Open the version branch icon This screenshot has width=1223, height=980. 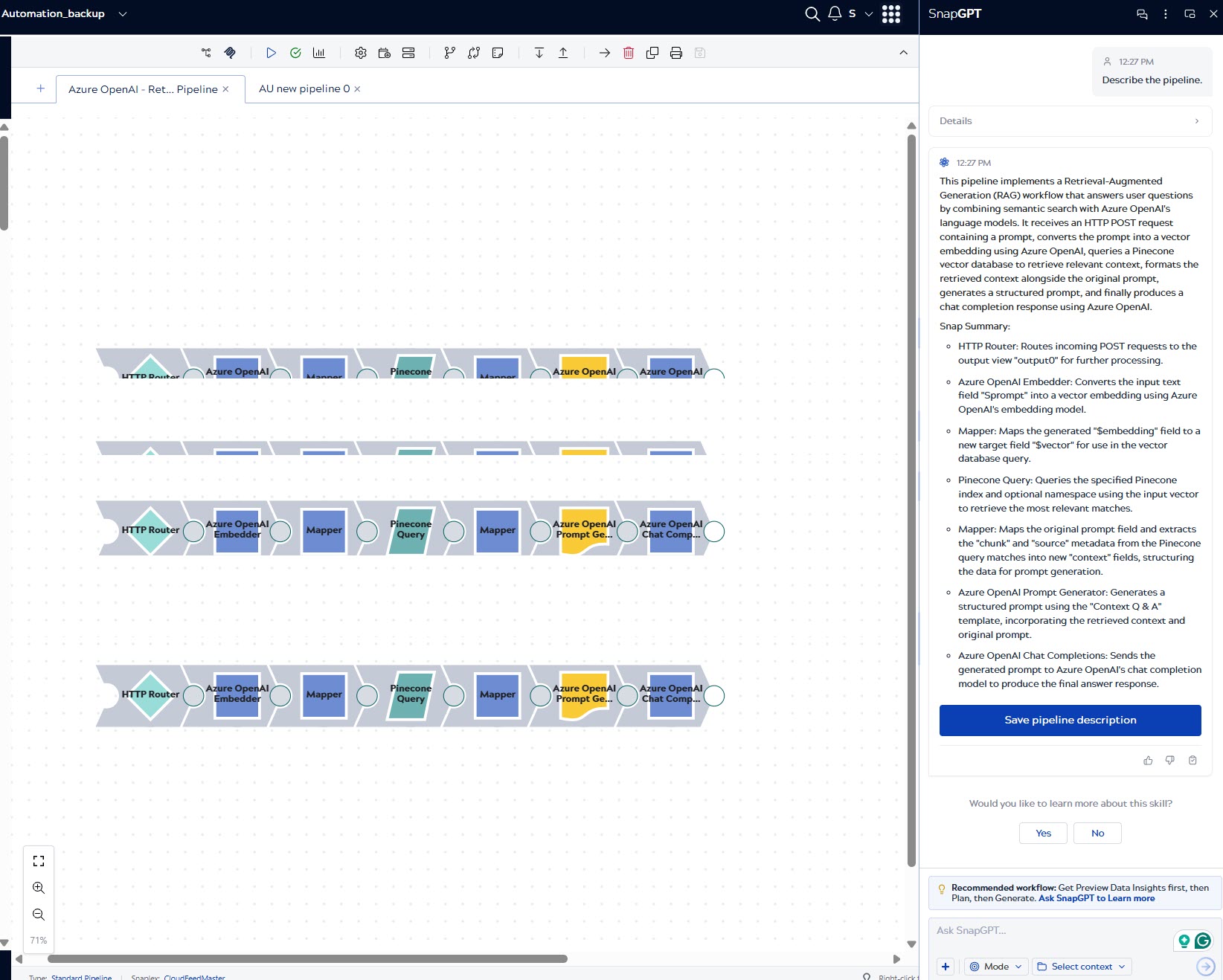[x=449, y=53]
